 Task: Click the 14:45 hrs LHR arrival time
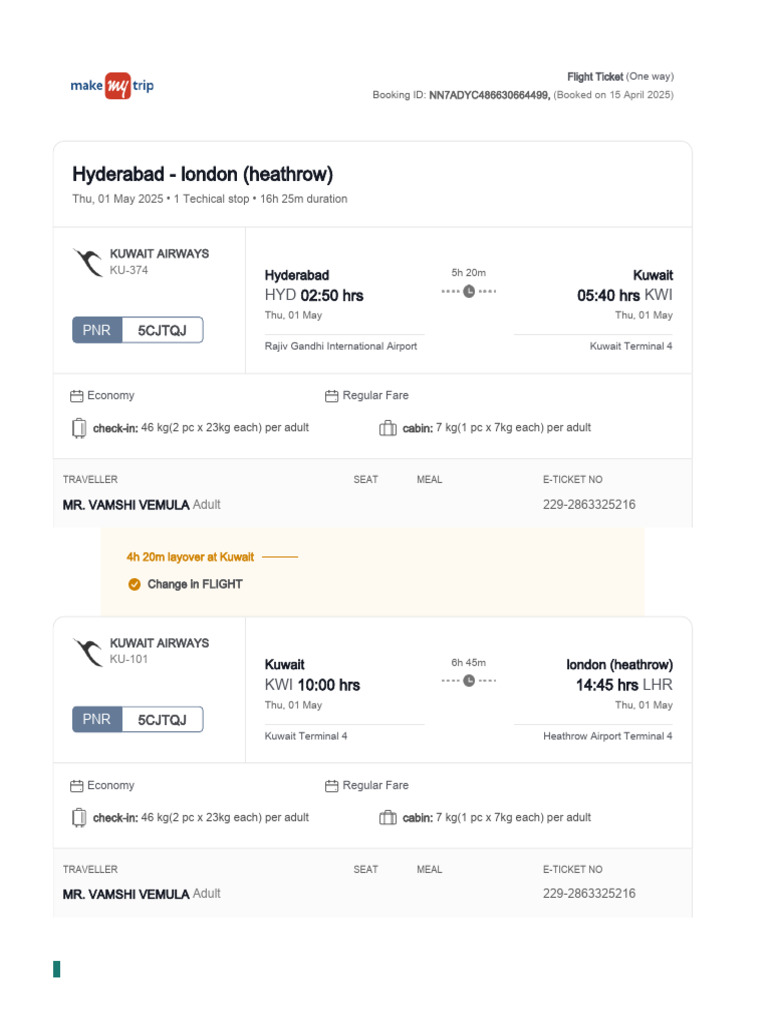coord(624,685)
